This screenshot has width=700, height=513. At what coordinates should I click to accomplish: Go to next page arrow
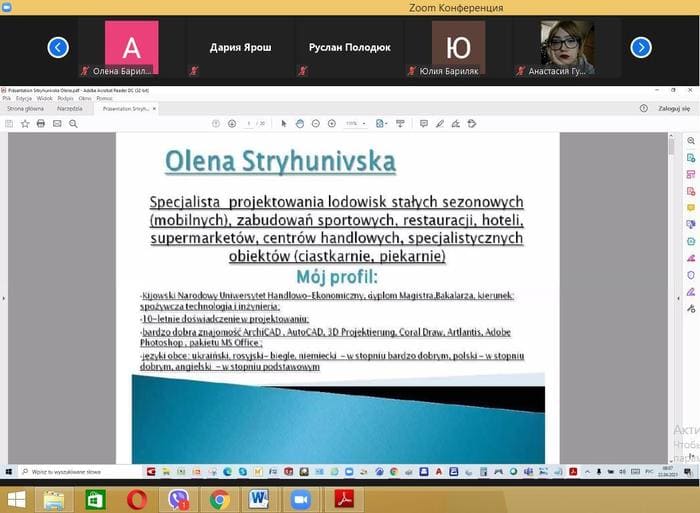[232, 124]
